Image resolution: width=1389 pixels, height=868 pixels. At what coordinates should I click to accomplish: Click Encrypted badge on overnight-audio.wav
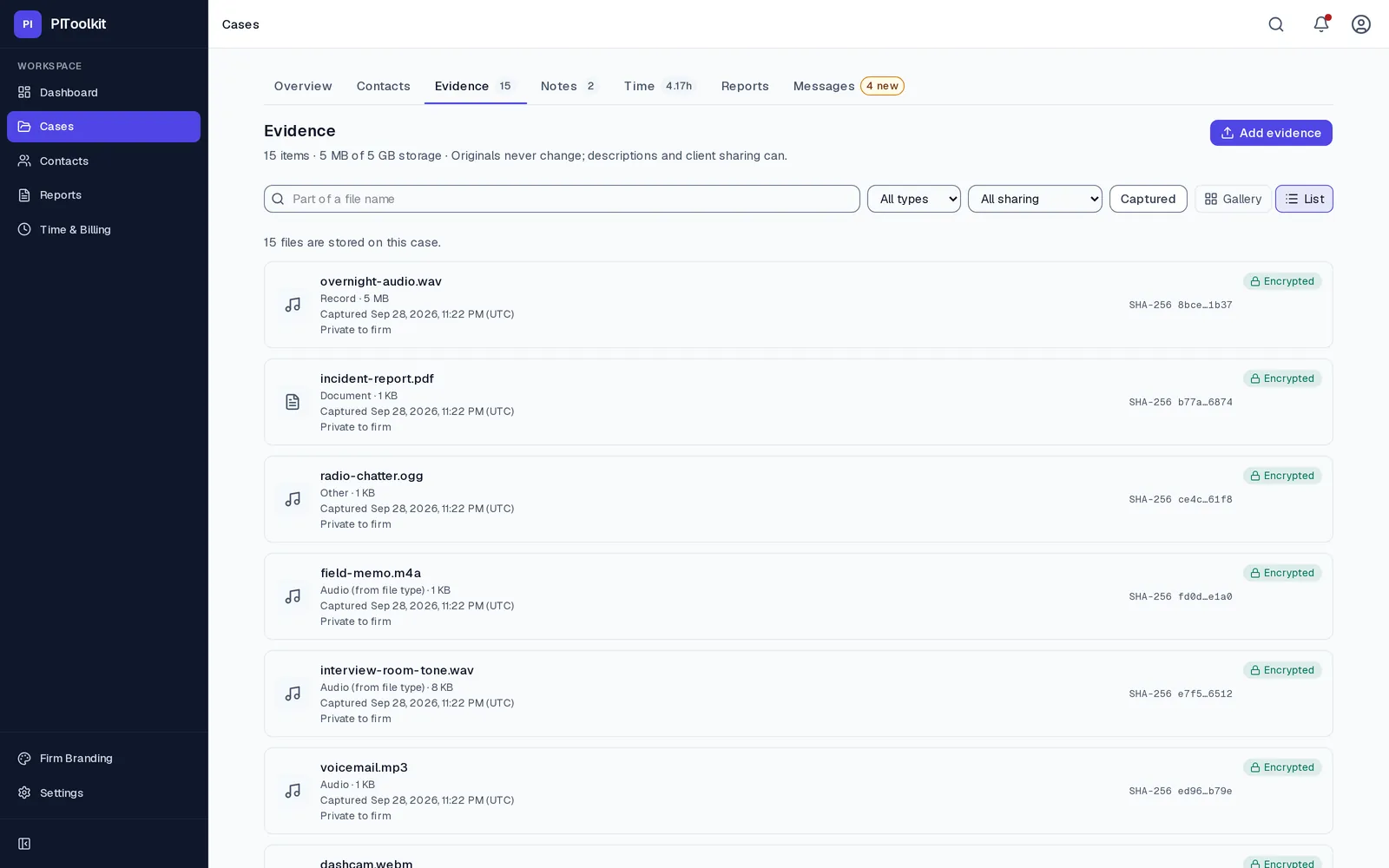(x=1282, y=281)
